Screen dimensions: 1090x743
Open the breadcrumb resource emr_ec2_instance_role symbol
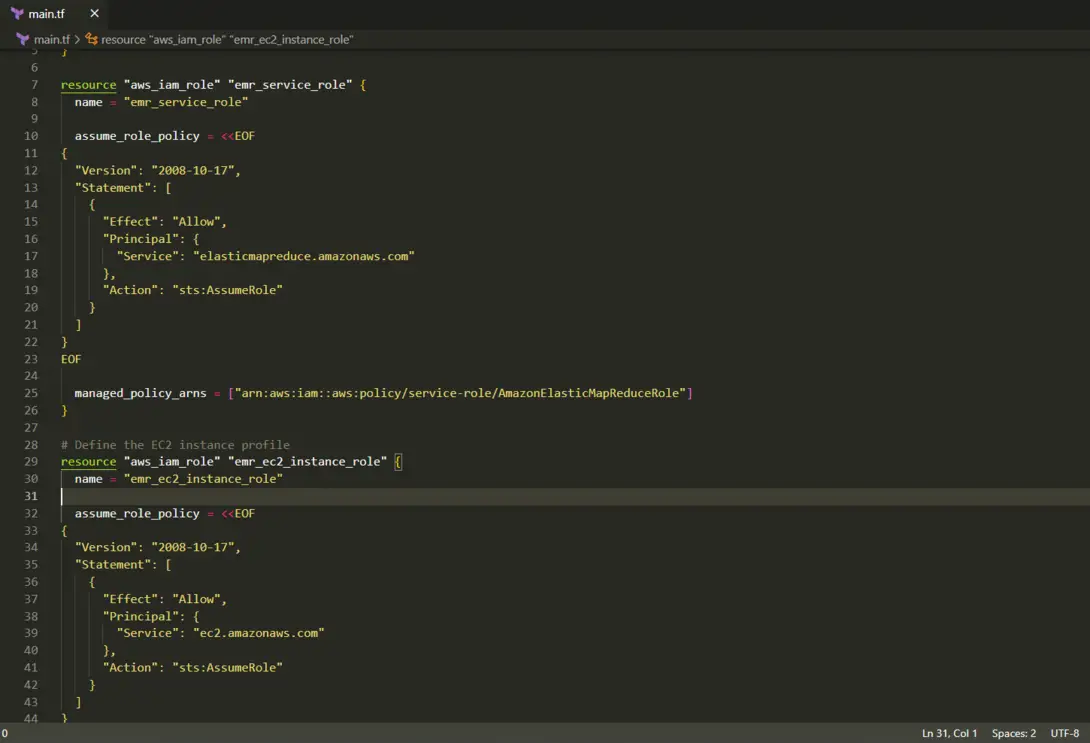(227, 40)
